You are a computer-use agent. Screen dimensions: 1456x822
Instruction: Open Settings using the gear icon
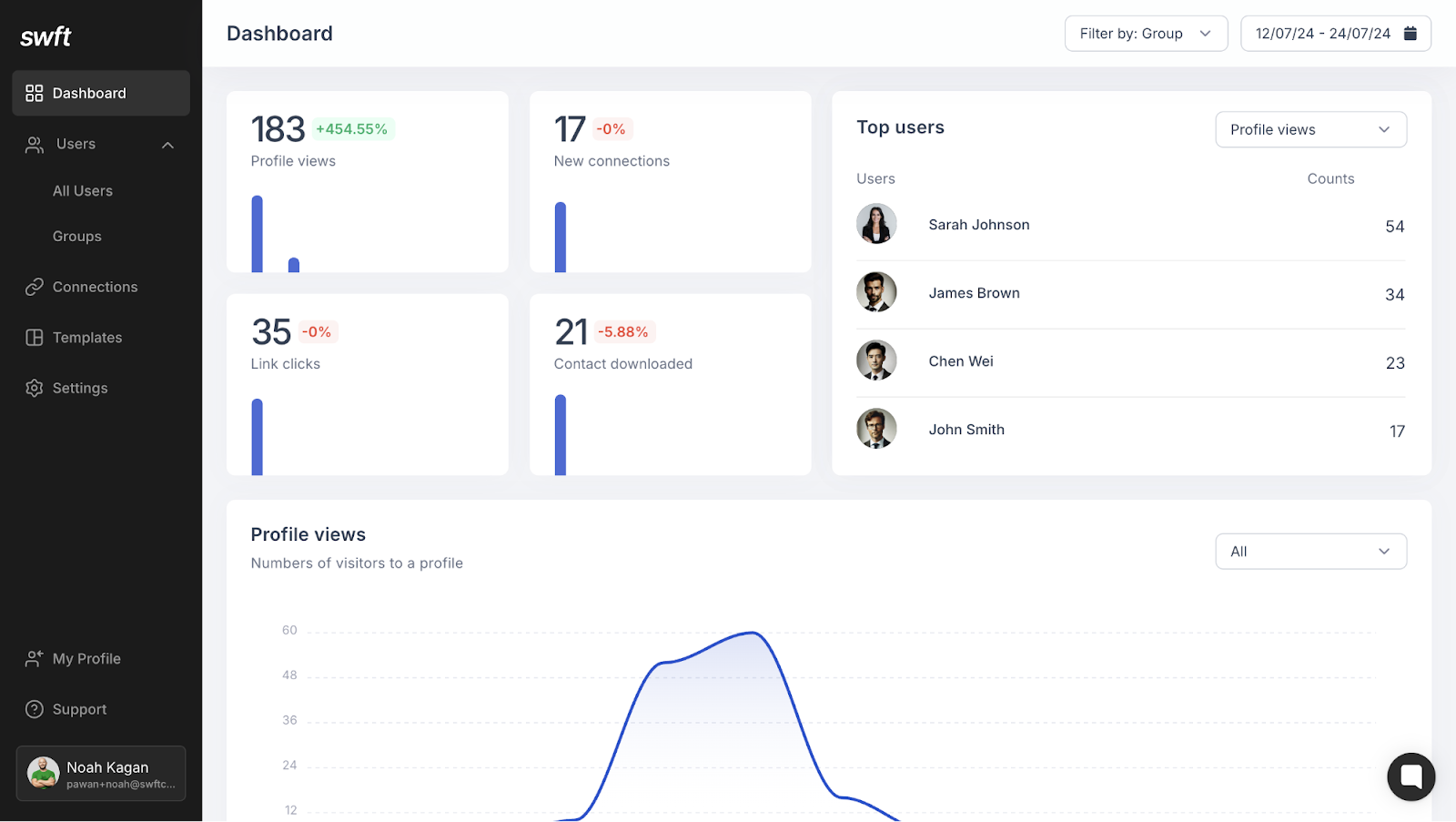click(x=35, y=388)
